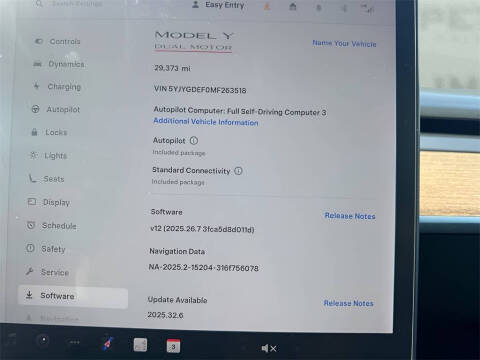Tap the Name Your Vehicle link
Viewport: 480px width, 360px height.
[x=344, y=44]
